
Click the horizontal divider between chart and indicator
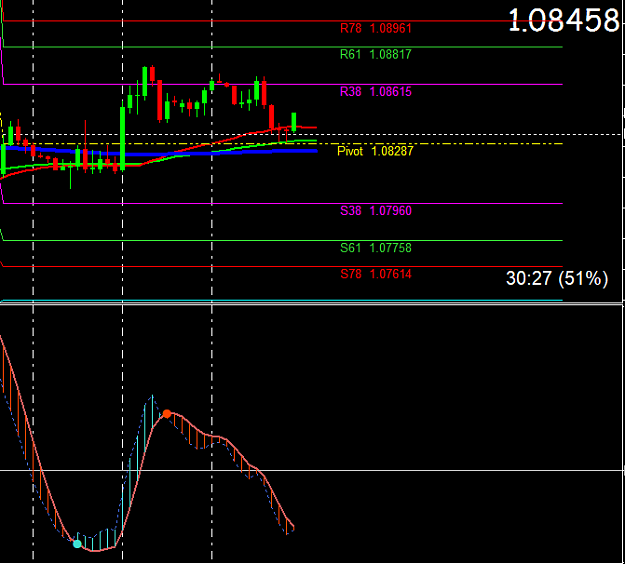[311, 304]
